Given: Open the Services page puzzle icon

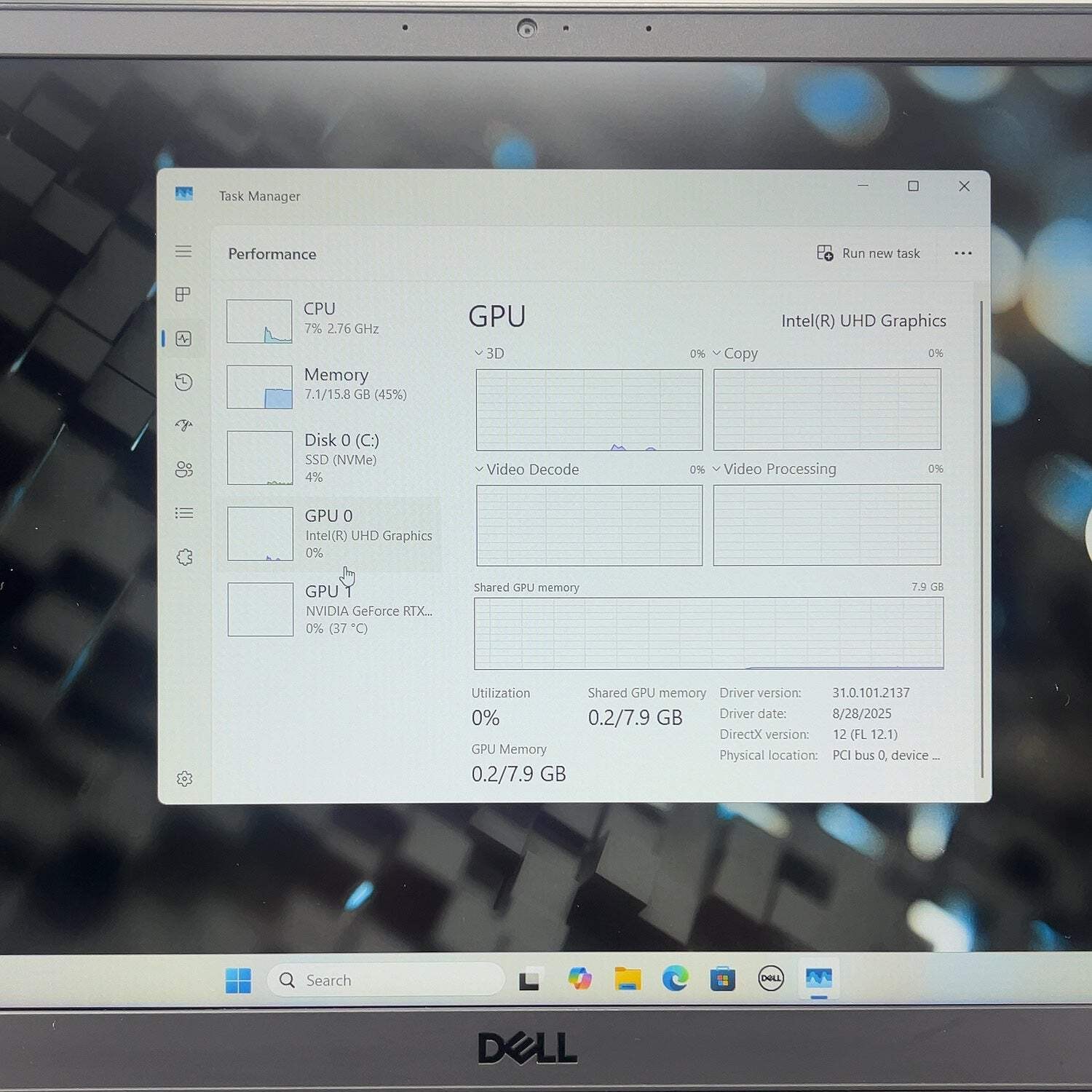Looking at the screenshot, I should (x=184, y=557).
